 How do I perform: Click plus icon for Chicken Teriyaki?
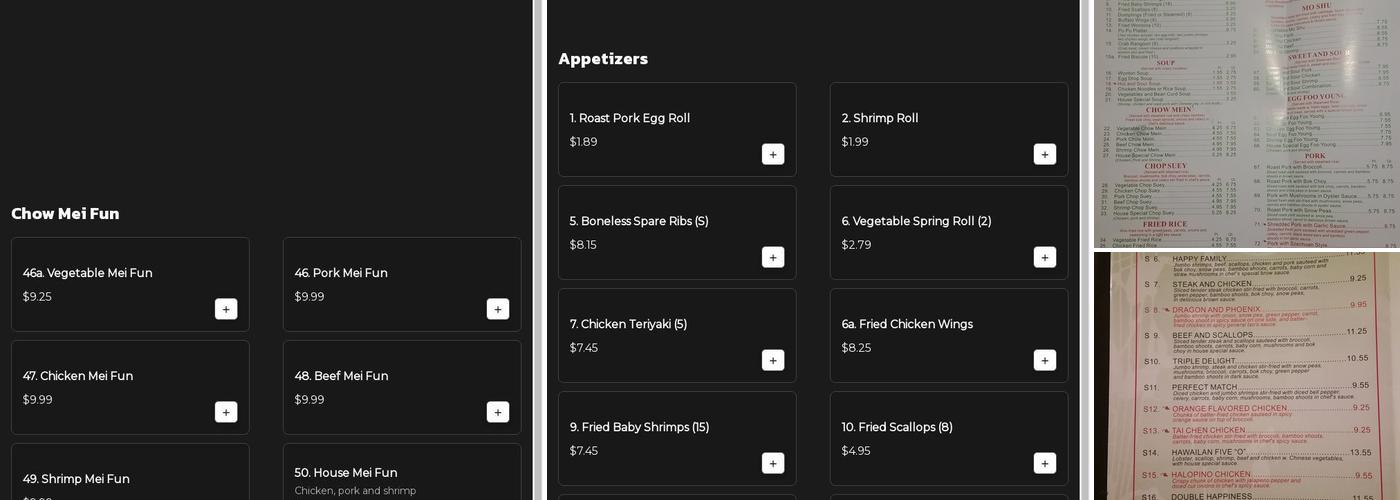pos(773,360)
